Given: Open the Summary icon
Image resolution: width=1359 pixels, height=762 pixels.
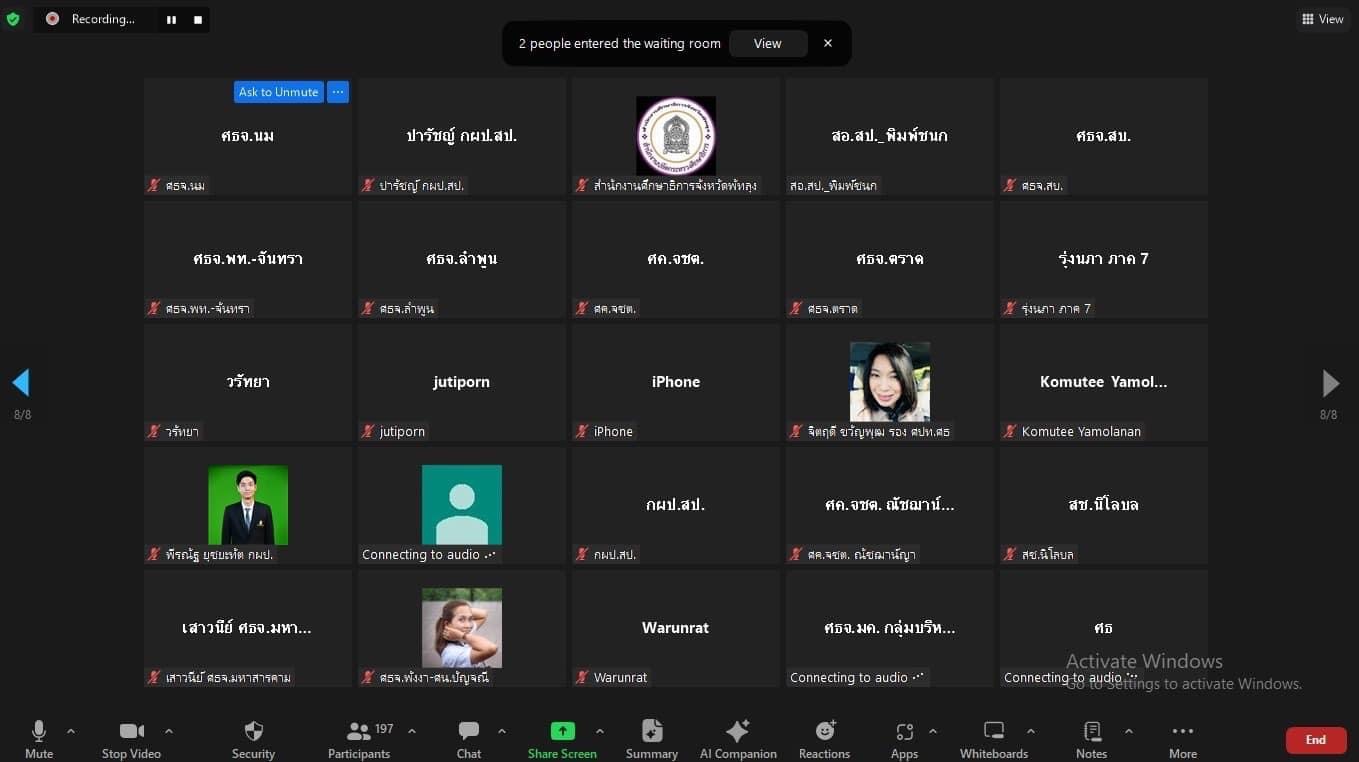Looking at the screenshot, I should click(652, 731).
